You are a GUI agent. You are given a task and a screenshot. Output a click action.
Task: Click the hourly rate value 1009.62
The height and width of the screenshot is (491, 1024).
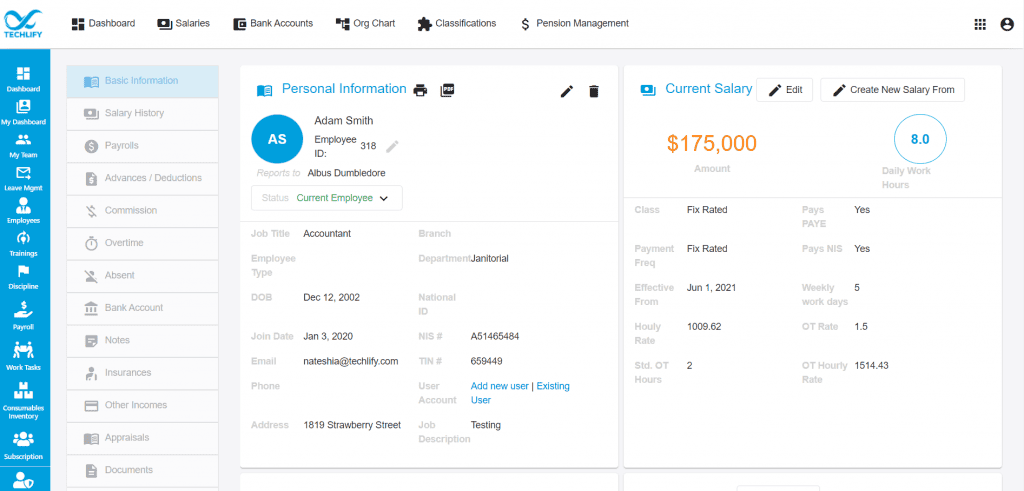tap(704, 326)
